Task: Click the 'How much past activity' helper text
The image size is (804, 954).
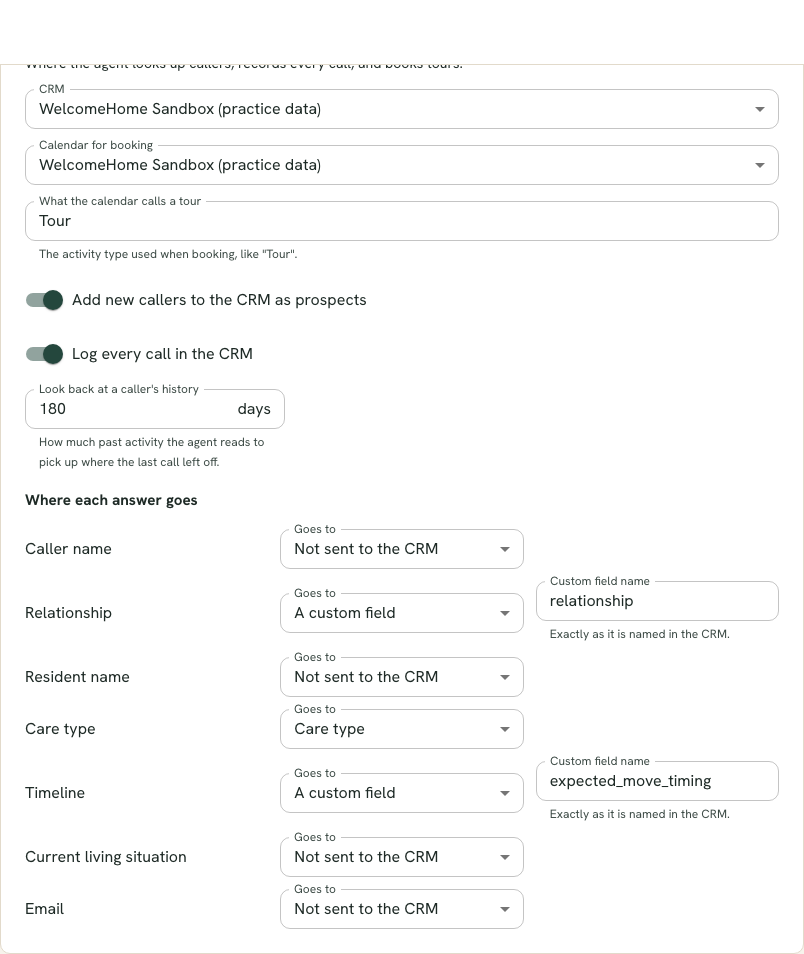Action: coord(152,452)
